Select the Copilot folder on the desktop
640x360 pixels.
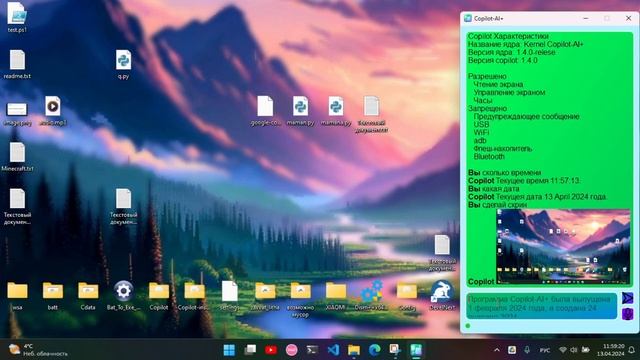click(159, 296)
